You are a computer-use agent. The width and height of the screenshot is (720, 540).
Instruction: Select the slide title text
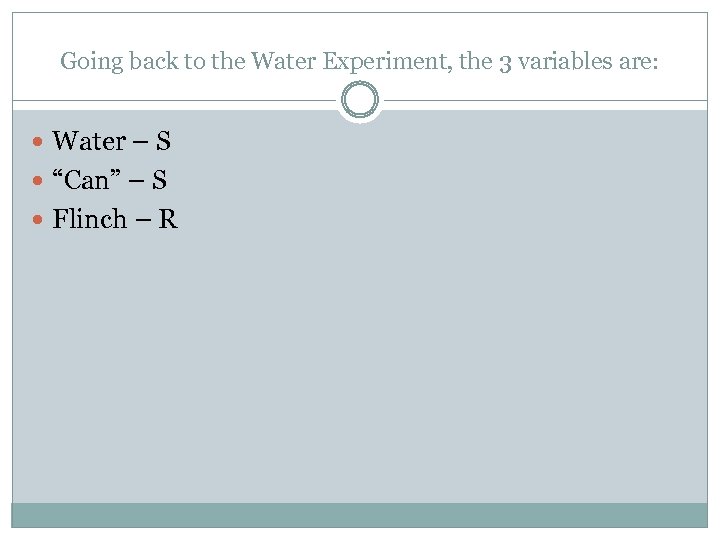359,61
